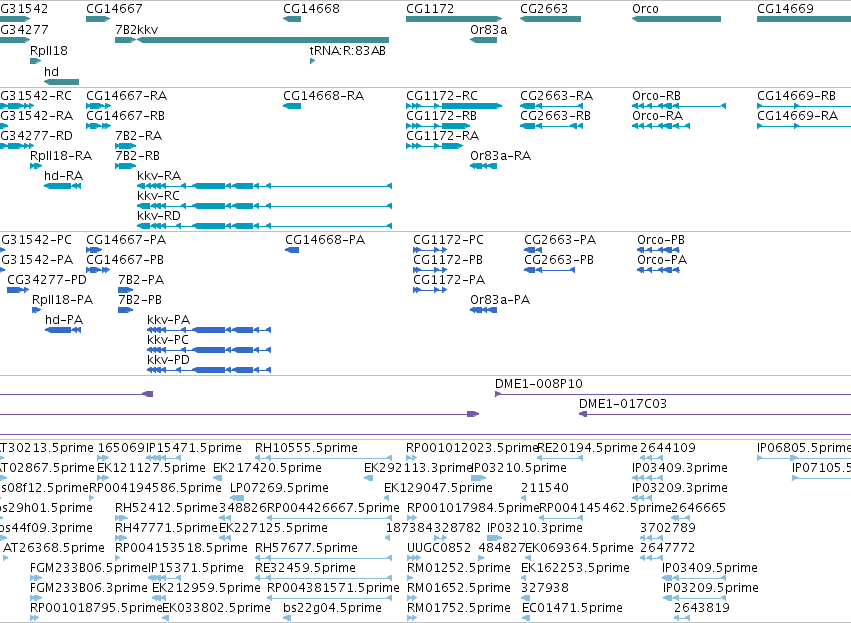Click the bs22g04.5prime EST label
The image size is (851, 623).
(332, 608)
